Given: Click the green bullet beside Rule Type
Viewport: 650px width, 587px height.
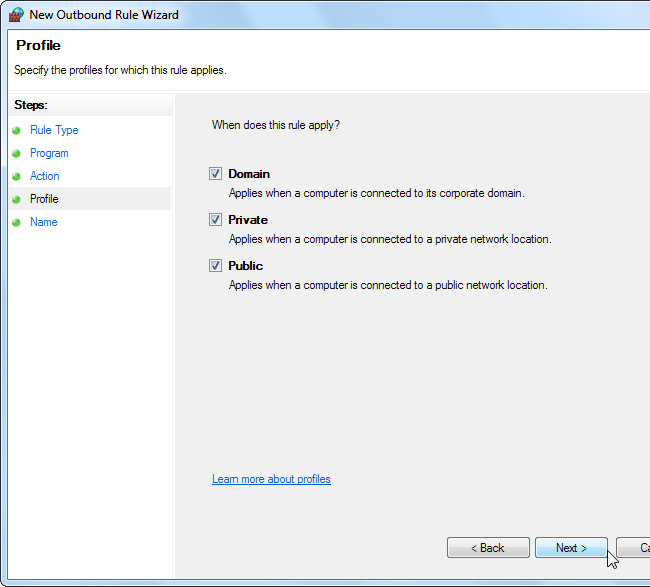Looking at the screenshot, I should coord(16,130).
